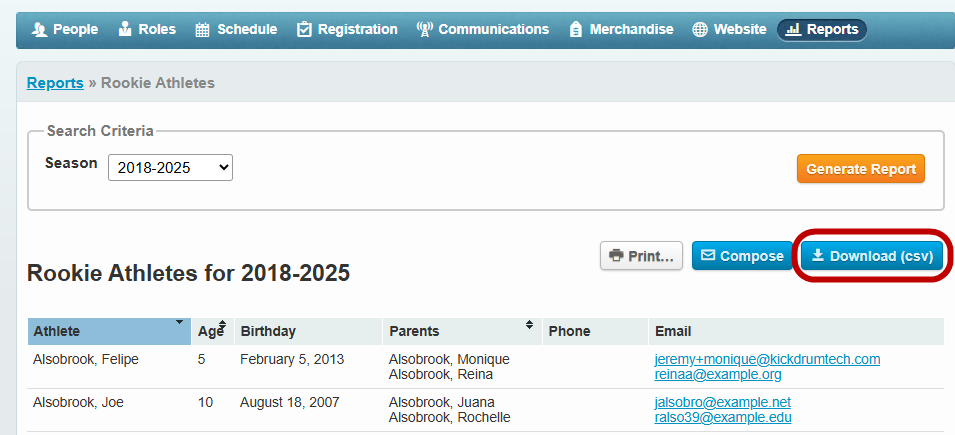Compose an email to listed athletes

[742, 256]
